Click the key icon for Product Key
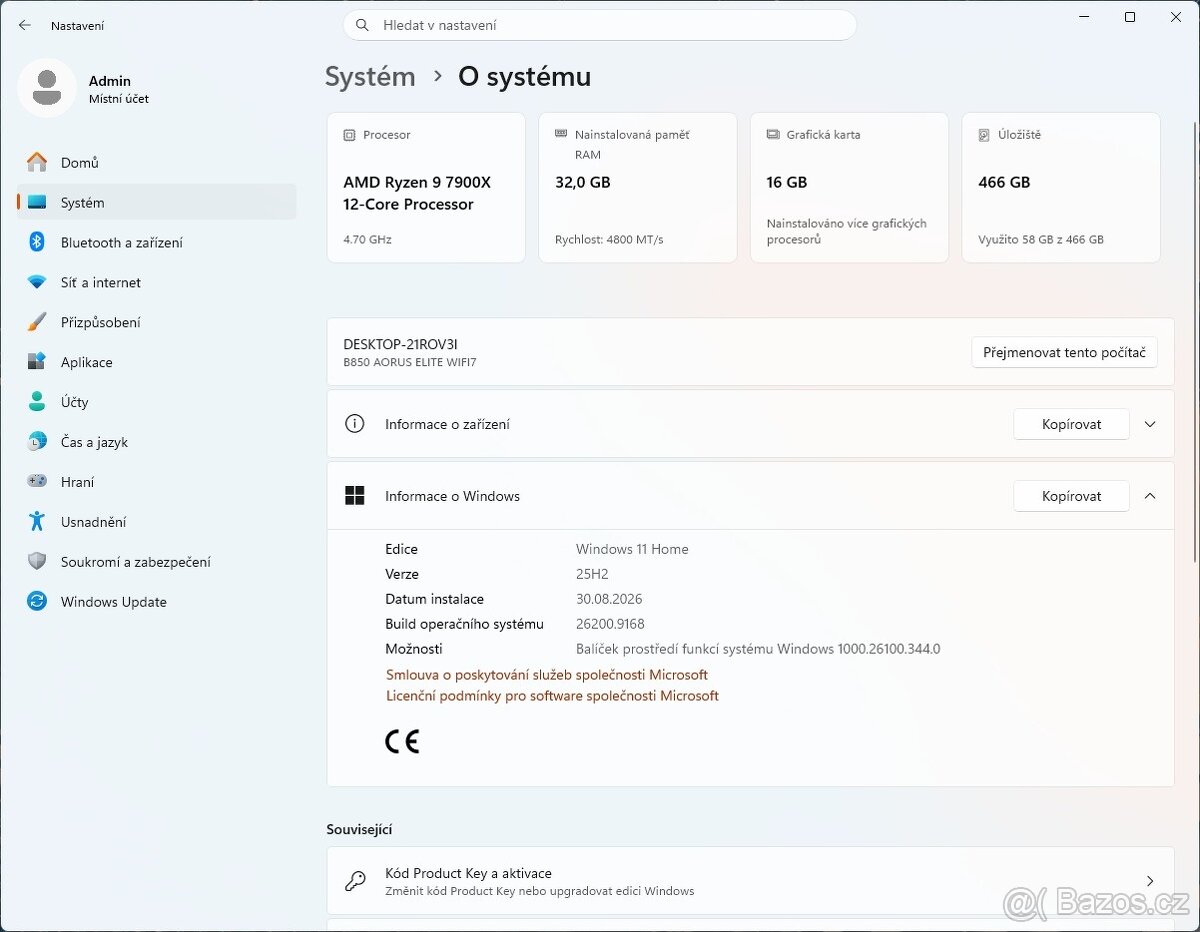Viewport: 1200px width, 932px height. [354, 881]
